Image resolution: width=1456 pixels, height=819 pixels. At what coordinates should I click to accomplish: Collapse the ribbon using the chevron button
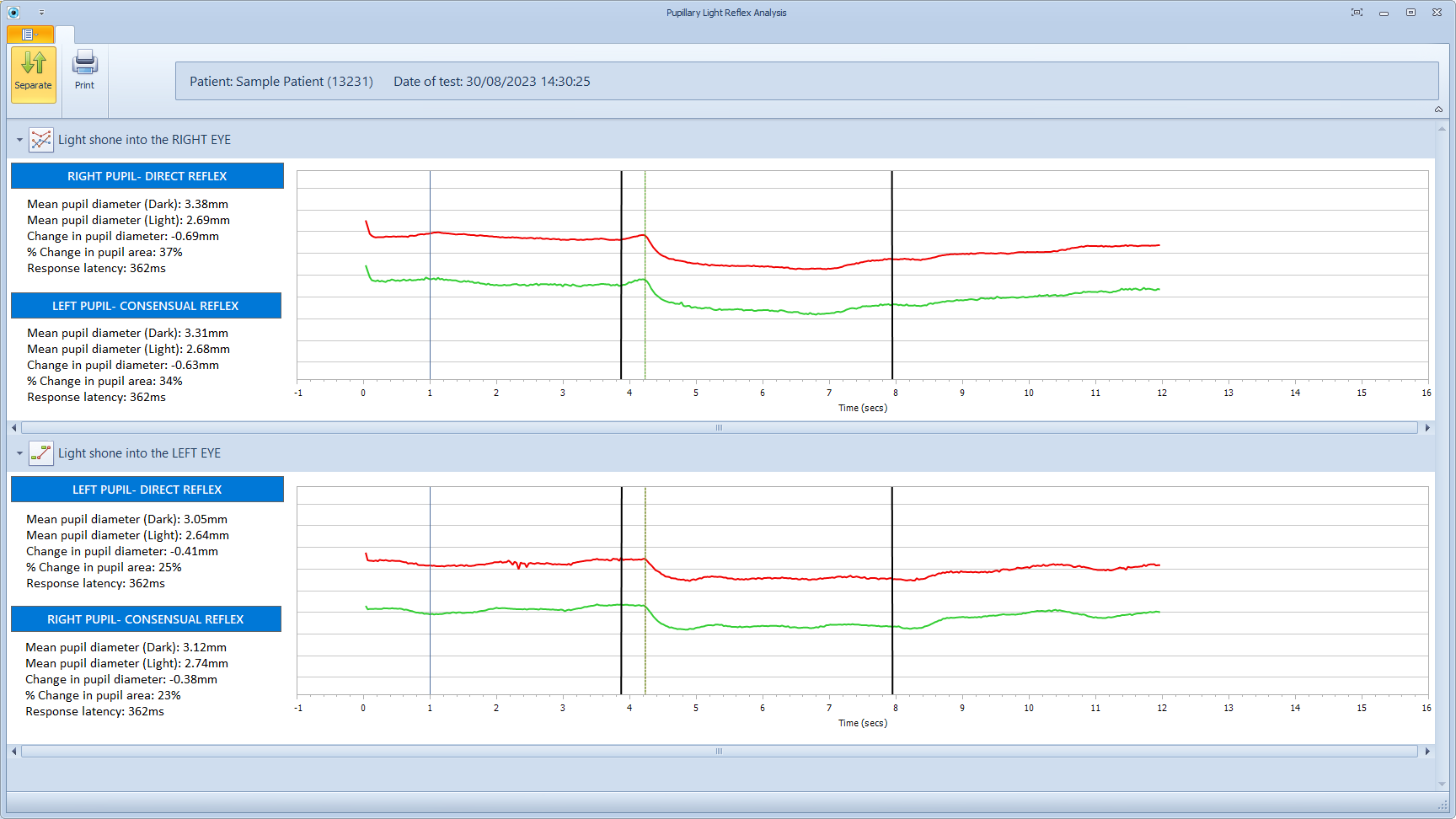click(x=1438, y=110)
